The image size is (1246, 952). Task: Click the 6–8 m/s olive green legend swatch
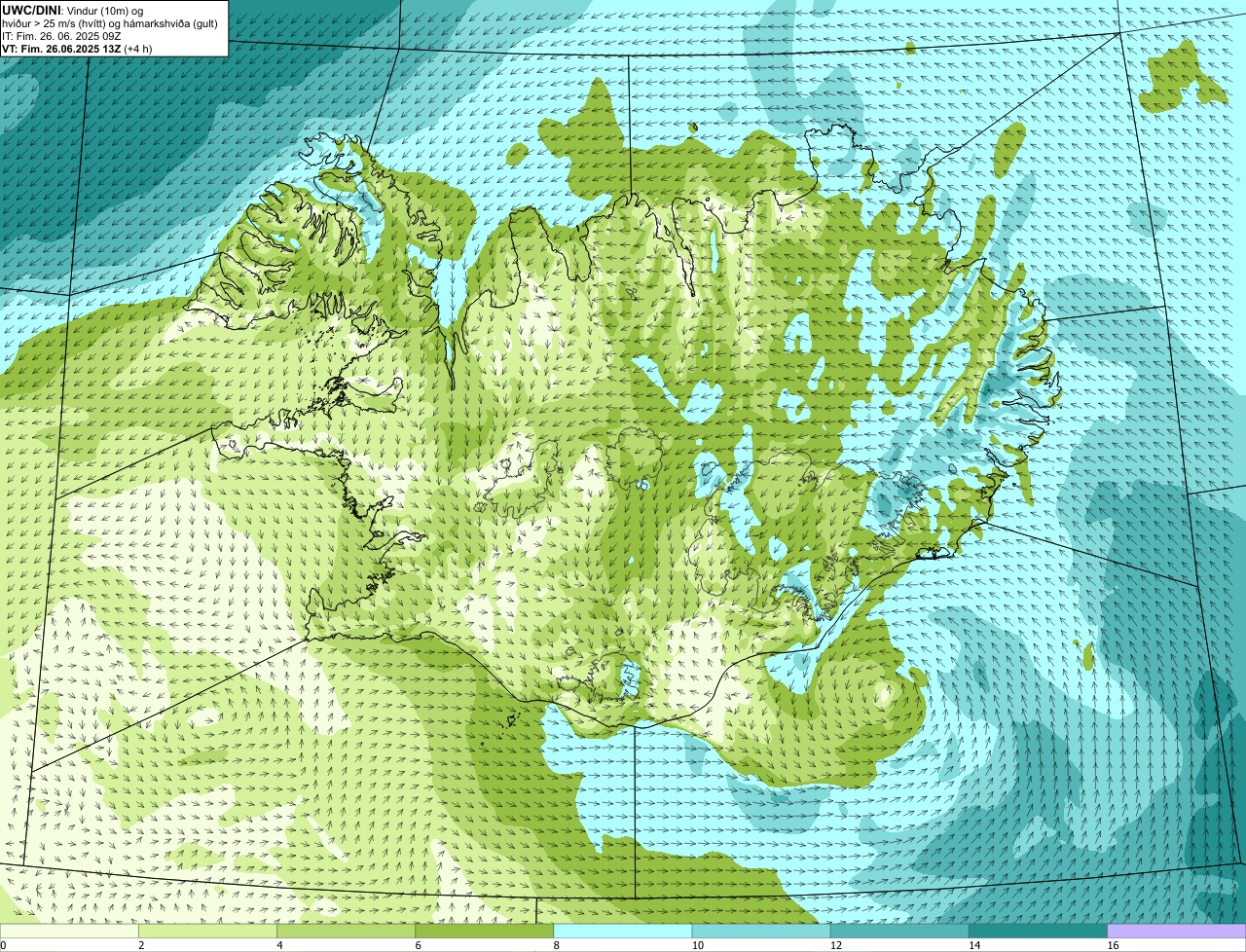coord(484,931)
